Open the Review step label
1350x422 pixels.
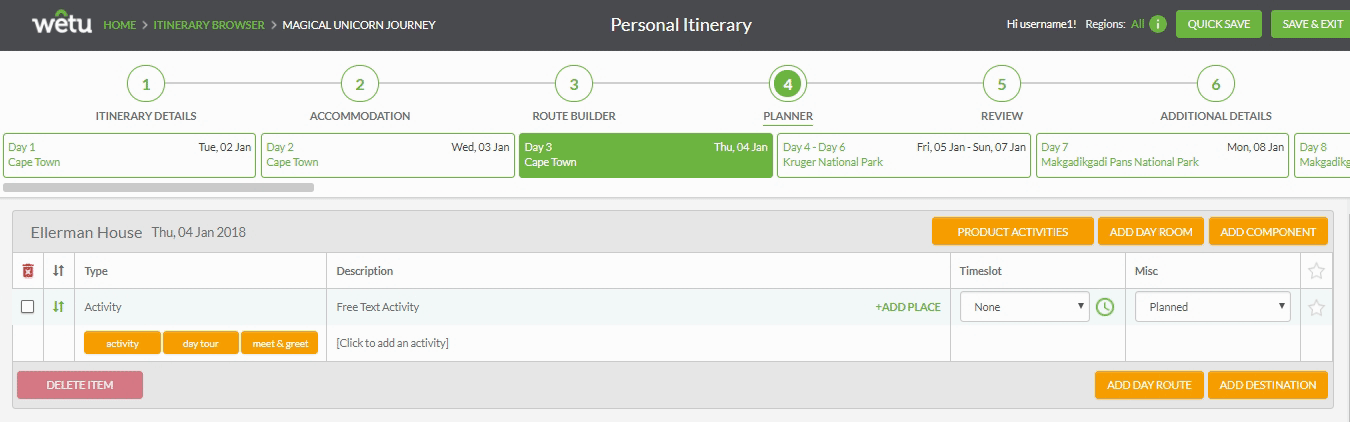(x=1002, y=116)
